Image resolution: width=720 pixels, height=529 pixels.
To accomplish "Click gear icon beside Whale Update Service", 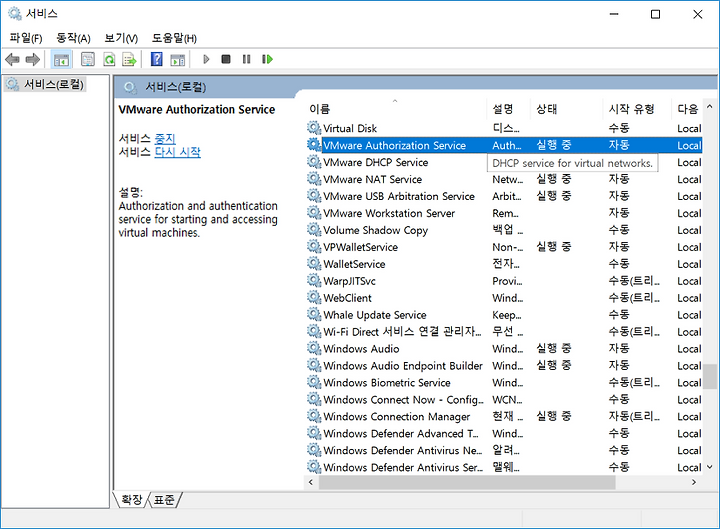I will pyautogui.click(x=314, y=315).
